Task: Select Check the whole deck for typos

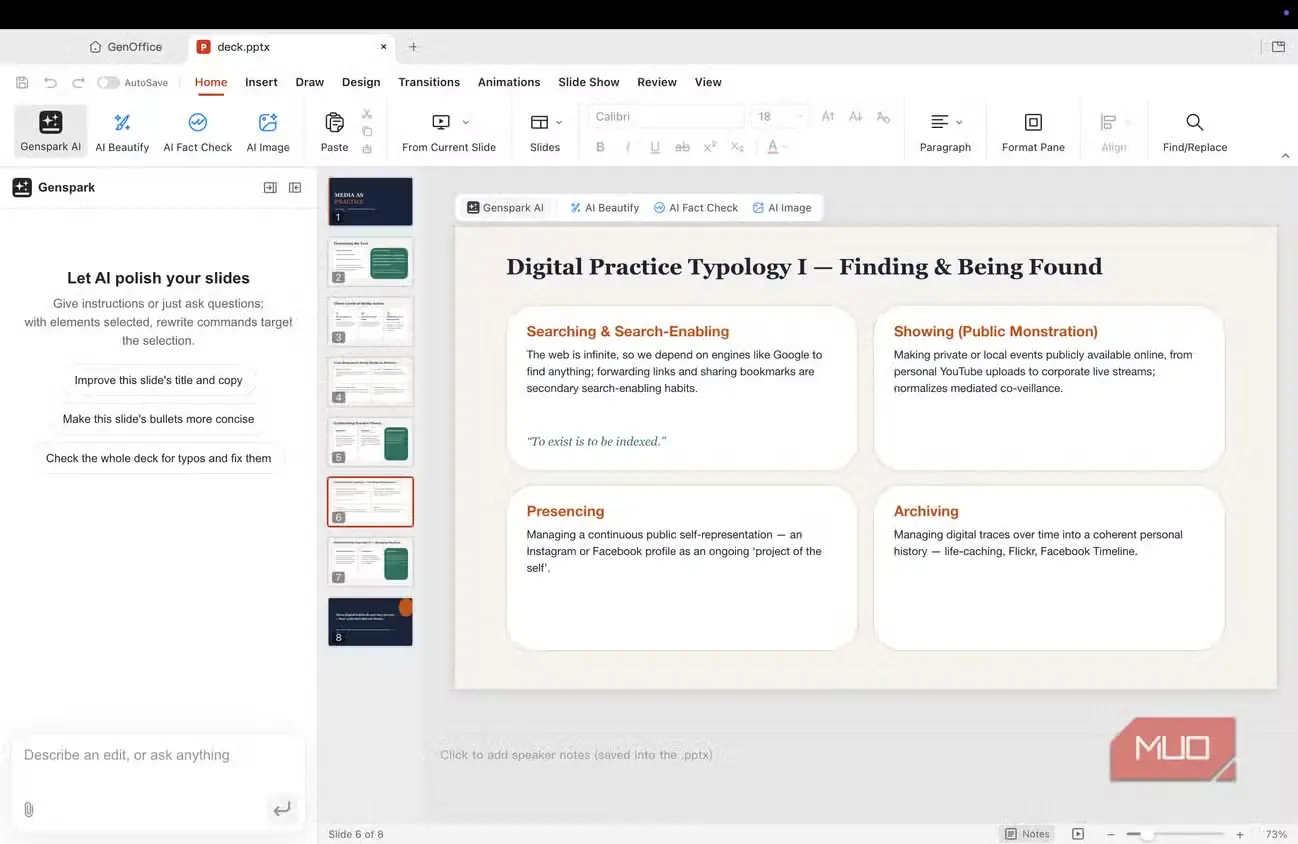Action: (158, 458)
